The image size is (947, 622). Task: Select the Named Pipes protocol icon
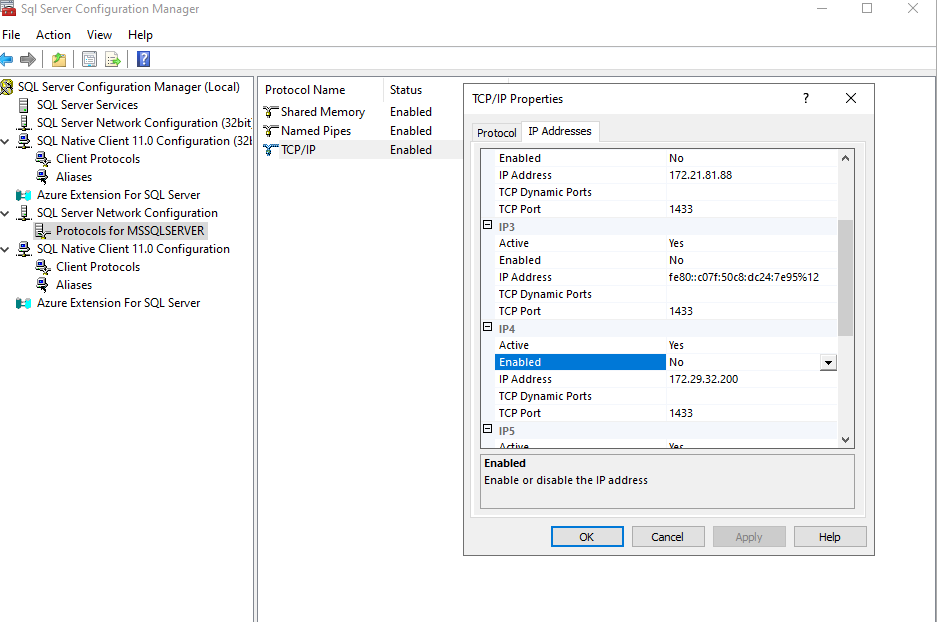(271, 130)
